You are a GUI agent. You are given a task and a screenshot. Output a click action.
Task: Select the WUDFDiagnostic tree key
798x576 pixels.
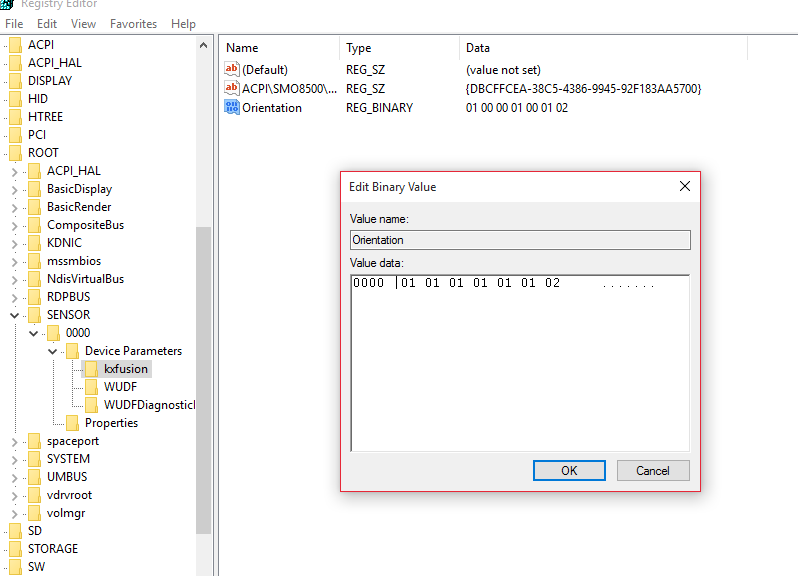[x=149, y=405]
